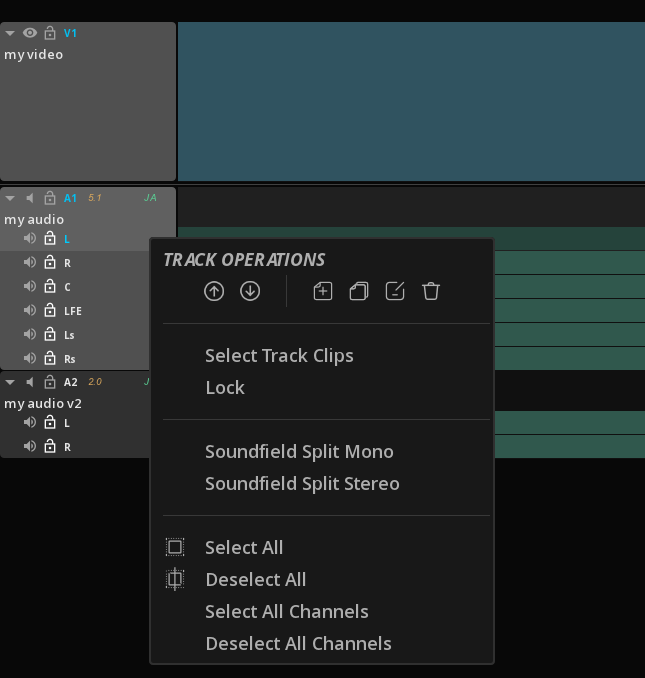This screenshot has height=678, width=645.
Task: Click Select All in the context menu
Action: click(244, 548)
